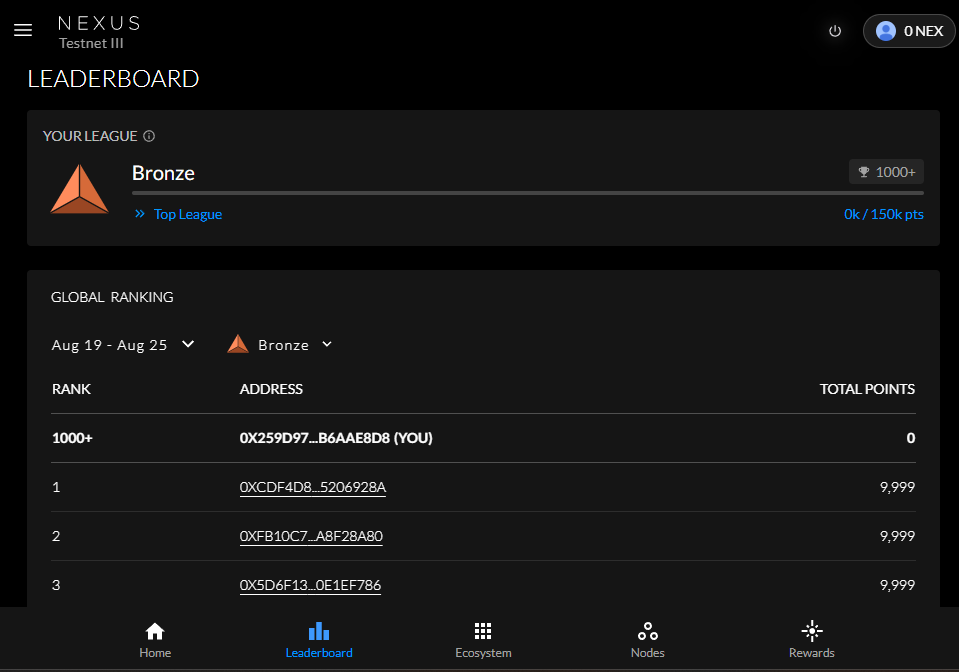Click the power disconnect icon
The height and width of the screenshot is (672, 959).
tap(834, 31)
